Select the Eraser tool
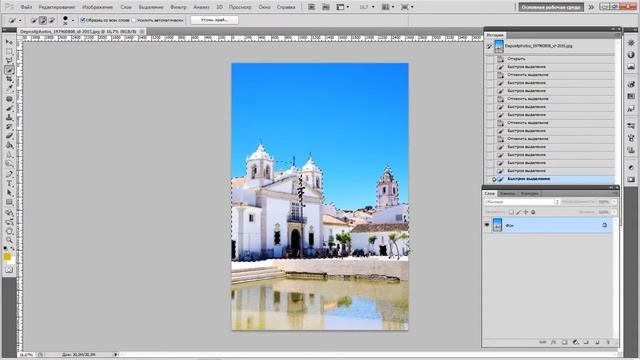Screen dimensions: 640x360 (x=9, y=136)
